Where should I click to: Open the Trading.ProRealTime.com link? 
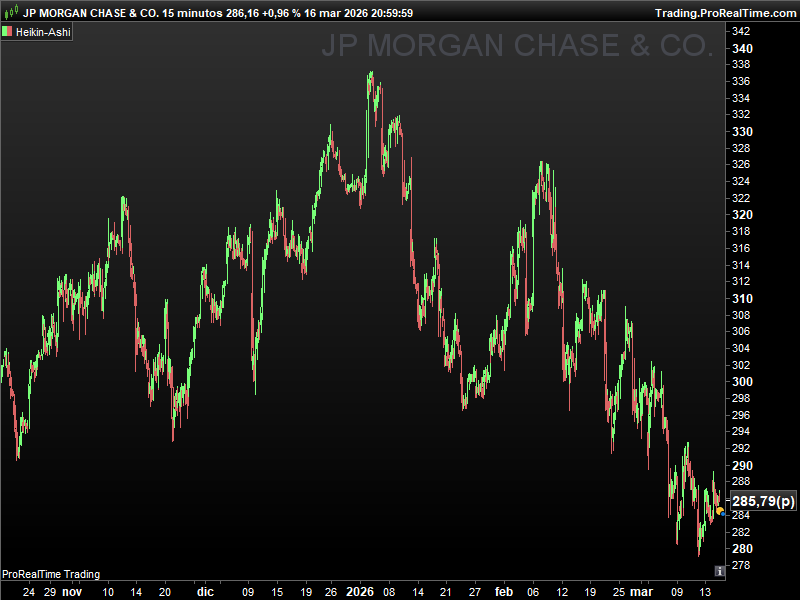(x=725, y=13)
